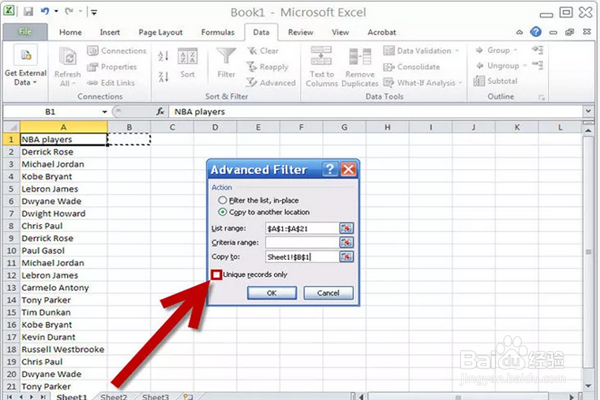
Task: Click OK in Advanced Filter dialog
Action: point(272,293)
